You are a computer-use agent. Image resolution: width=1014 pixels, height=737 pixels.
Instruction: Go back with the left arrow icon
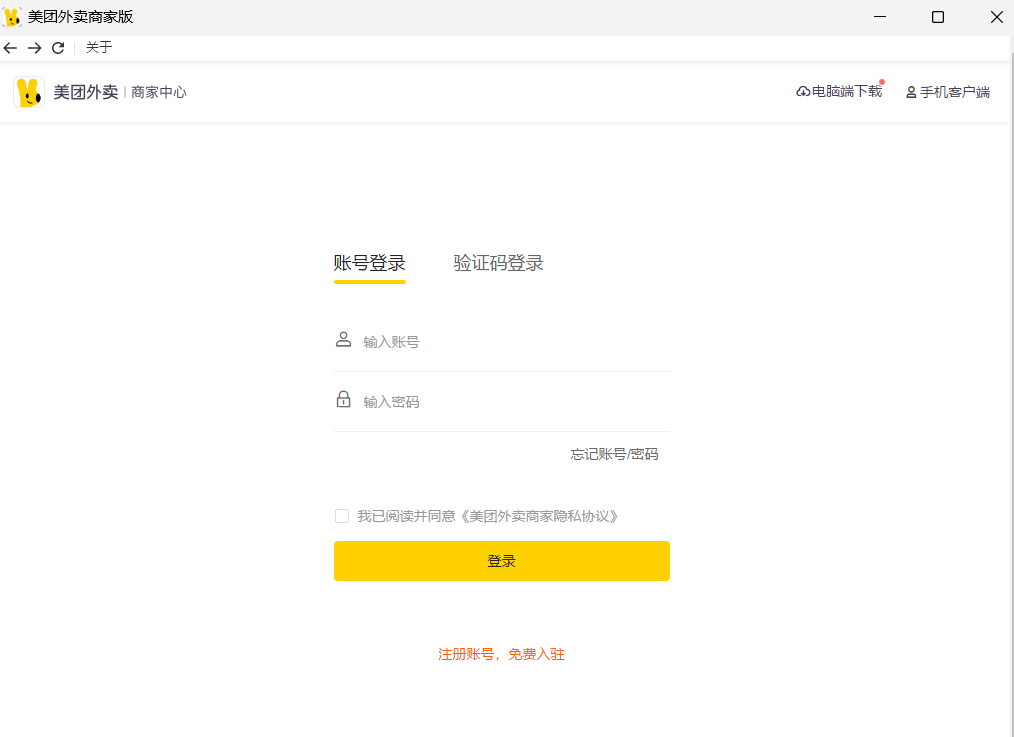tap(10, 48)
